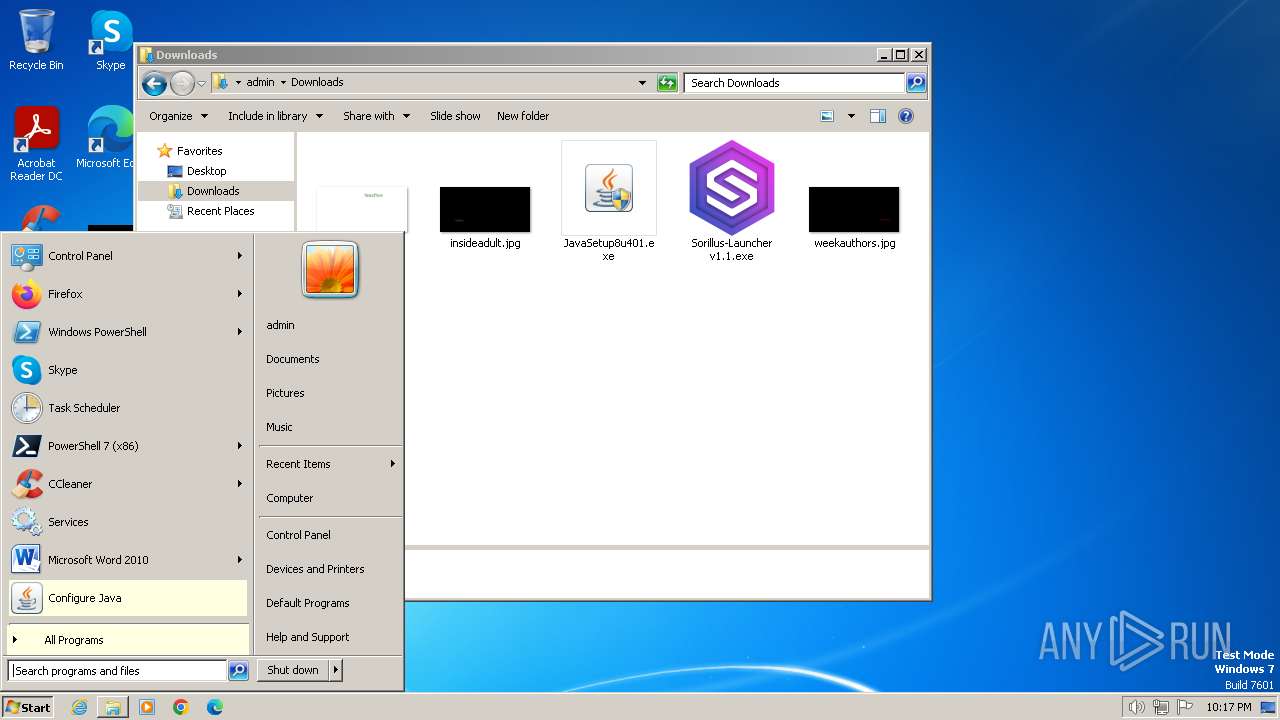
Task: Click the Back arrow in Explorer
Action: [x=154, y=83]
